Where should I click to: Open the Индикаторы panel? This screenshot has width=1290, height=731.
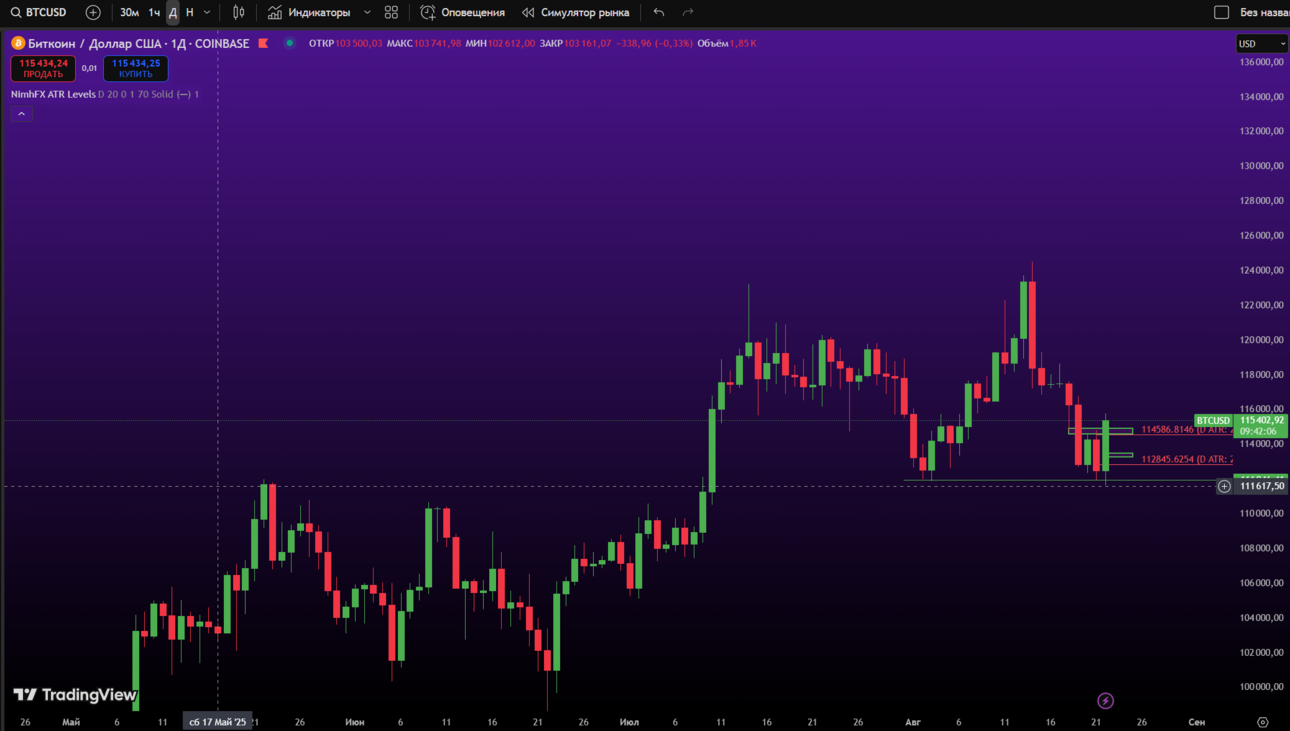[x=309, y=12]
